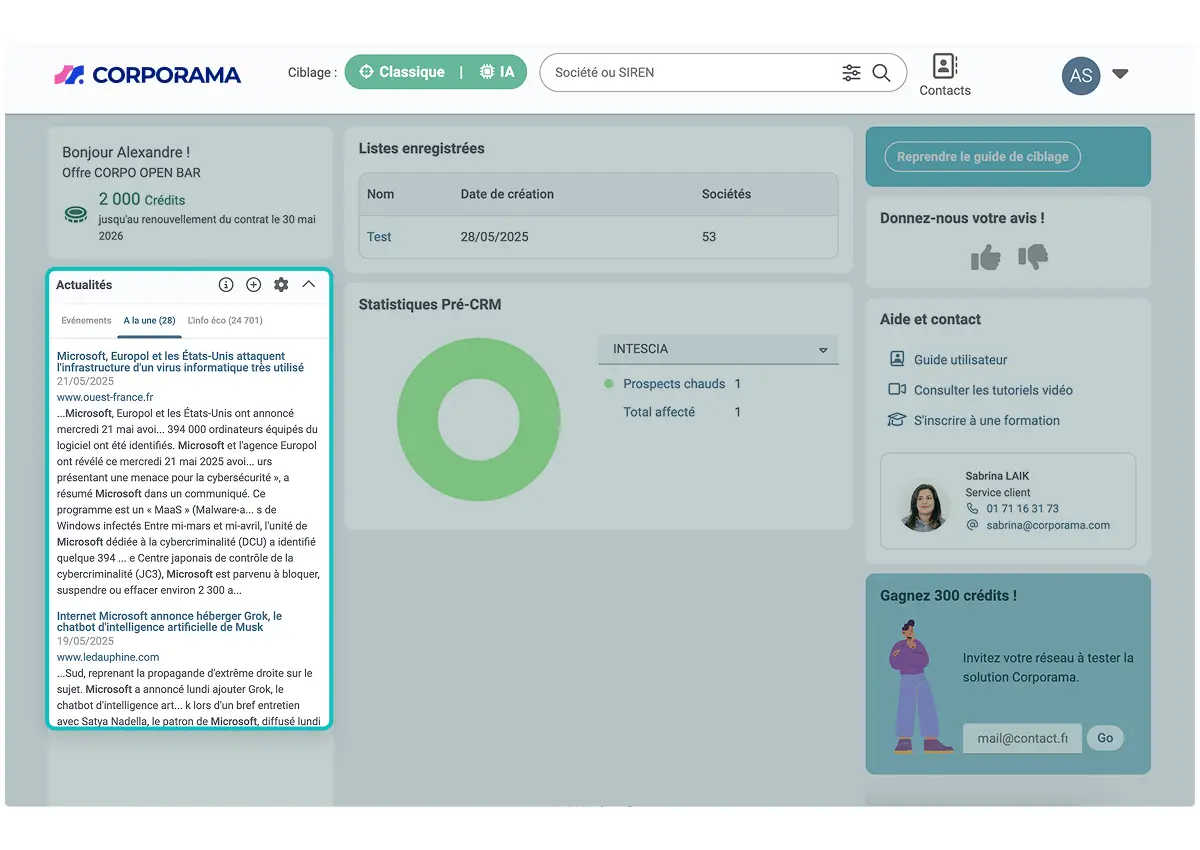This screenshot has height=850, width=1200.
Task: Click Reprendre le guide de ciblage button
Action: (982, 157)
